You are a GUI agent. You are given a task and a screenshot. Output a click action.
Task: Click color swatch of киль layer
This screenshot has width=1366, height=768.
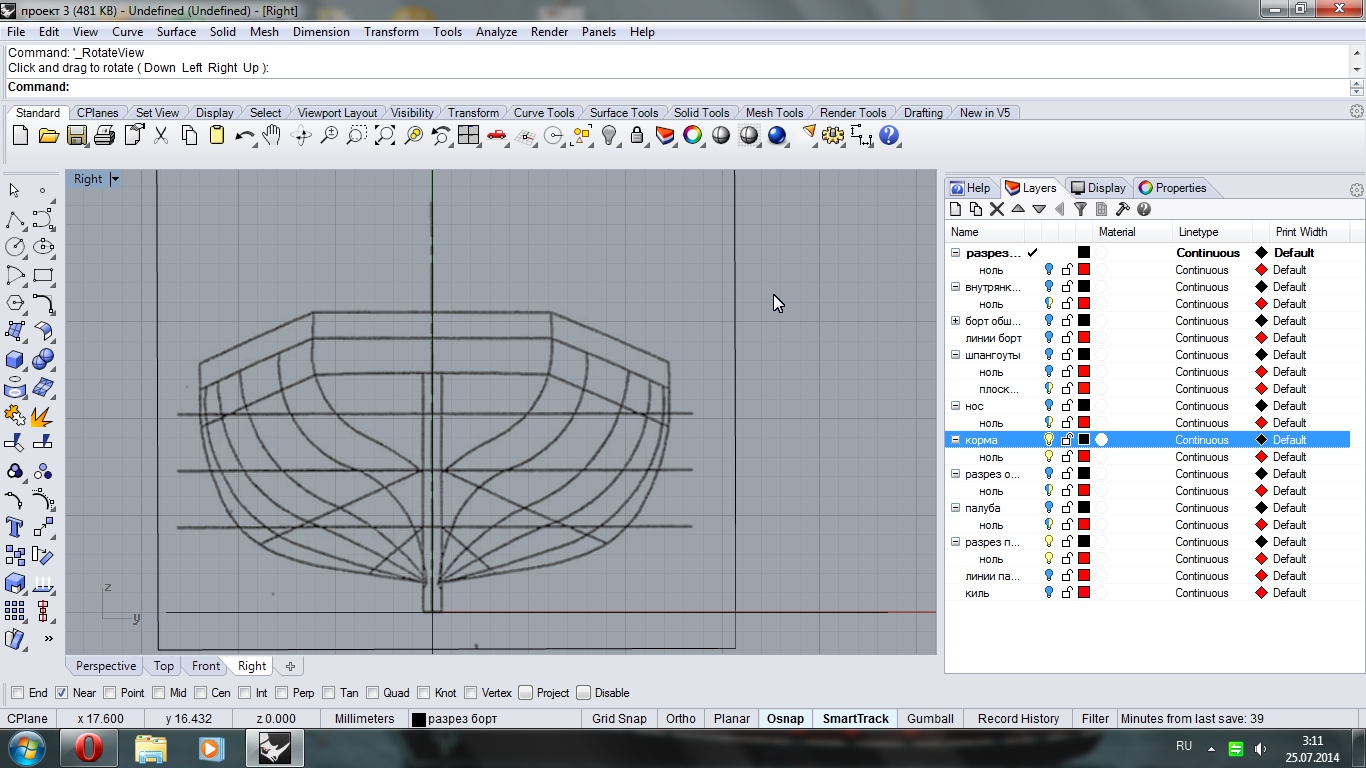[x=1083, y=593]
